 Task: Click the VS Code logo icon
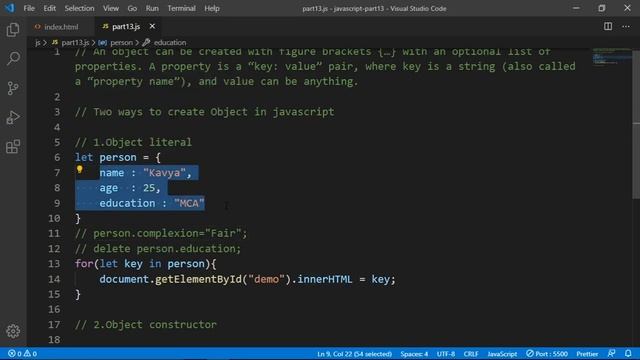pos(9,8)
